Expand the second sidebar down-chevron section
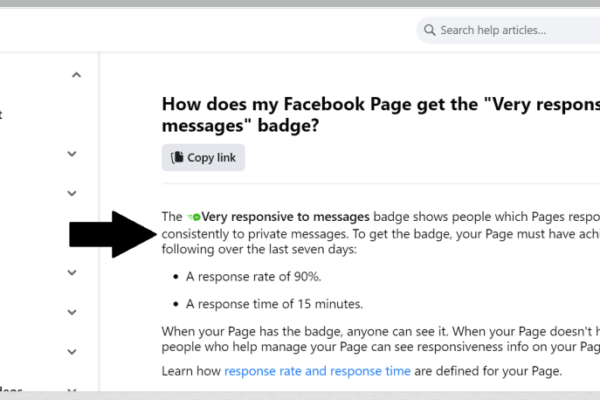This screenshot has width=600, height=400. (72, 194)
